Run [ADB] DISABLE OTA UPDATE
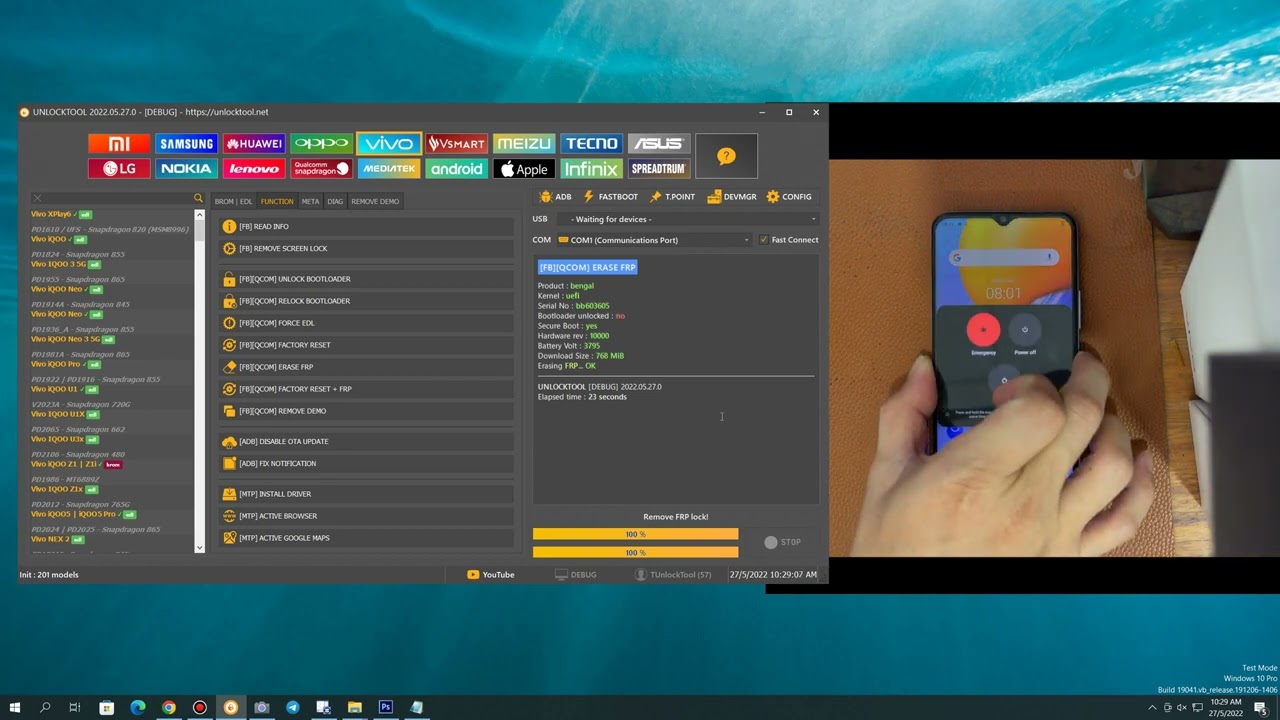The height and width of the screenshot is (720, 1280). click(366, 441)
